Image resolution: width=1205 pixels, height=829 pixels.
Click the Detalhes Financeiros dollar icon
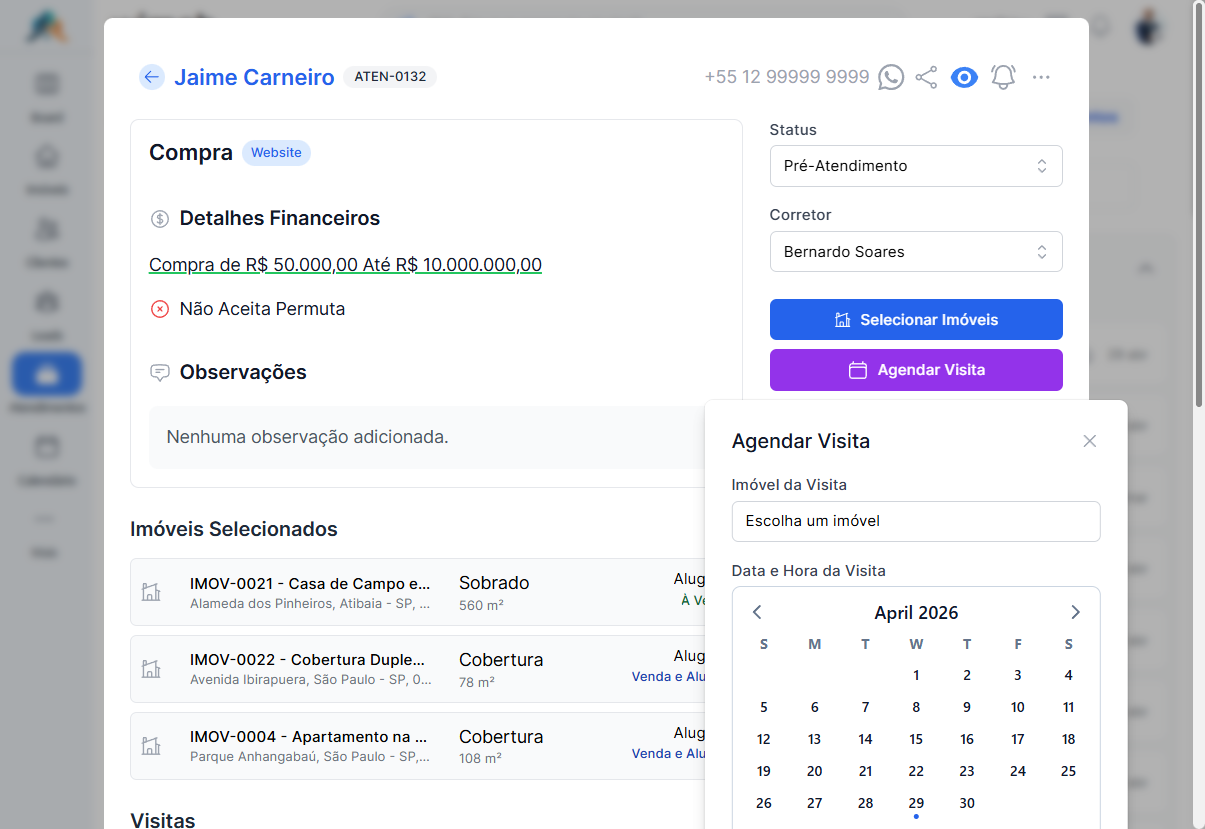coord(159,219)
